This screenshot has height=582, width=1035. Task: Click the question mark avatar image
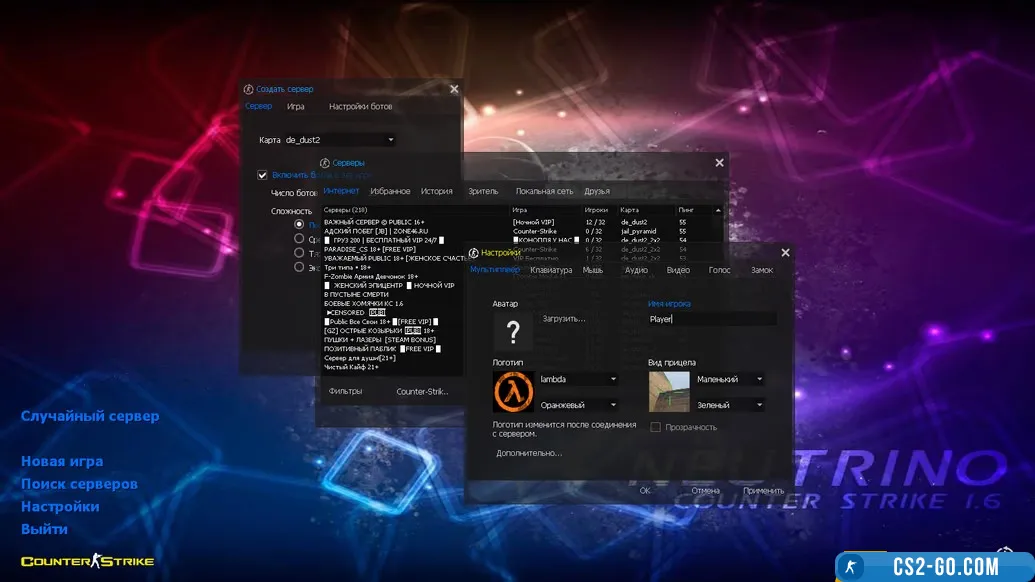click(513, 331)
